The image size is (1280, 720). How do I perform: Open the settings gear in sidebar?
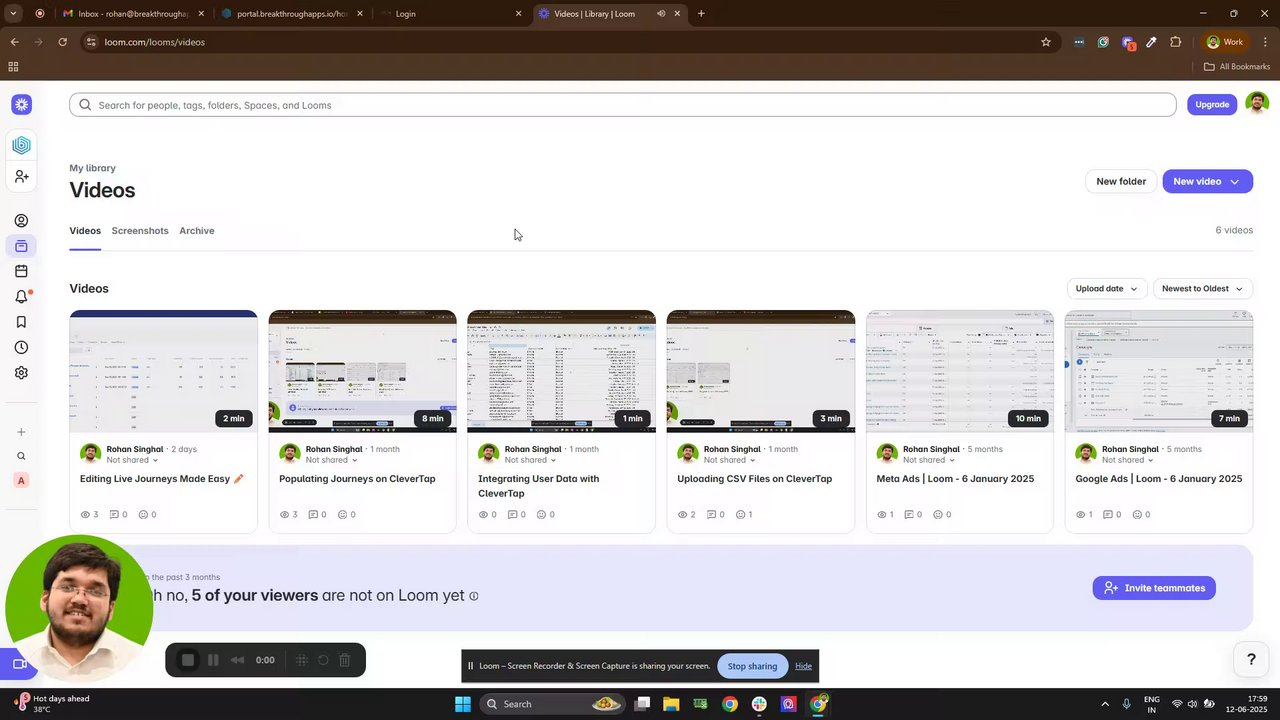click(x=21, y=372)
